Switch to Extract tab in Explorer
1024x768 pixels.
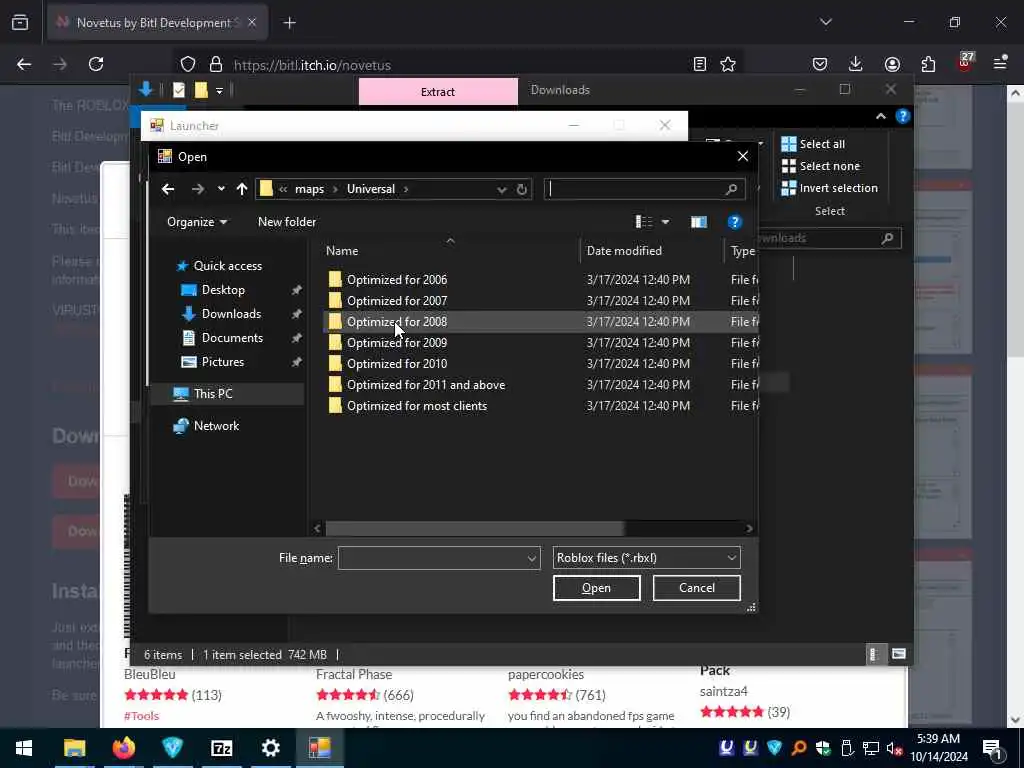(x=438, y=91)
